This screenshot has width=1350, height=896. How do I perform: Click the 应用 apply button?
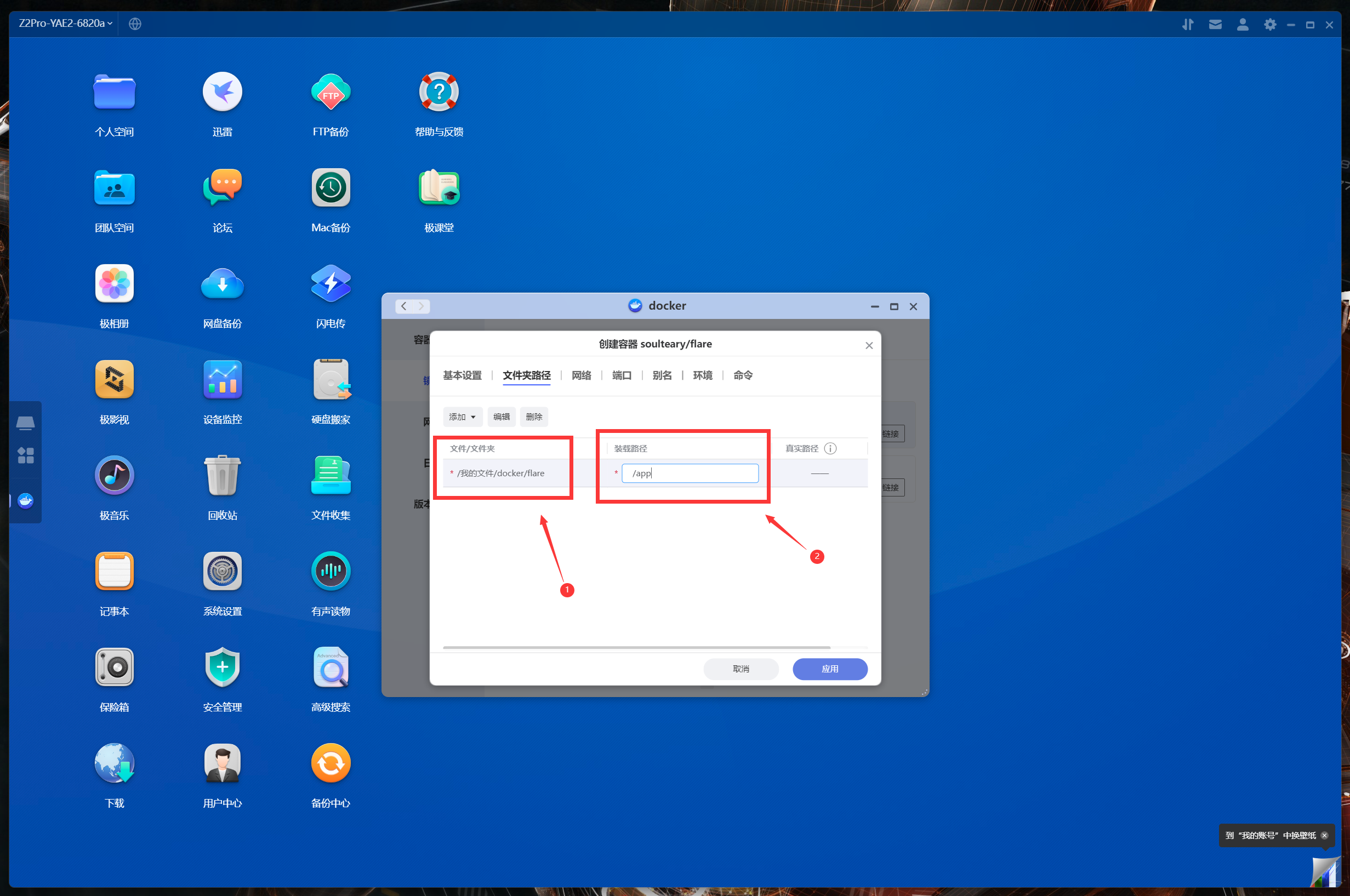[829, 669]
